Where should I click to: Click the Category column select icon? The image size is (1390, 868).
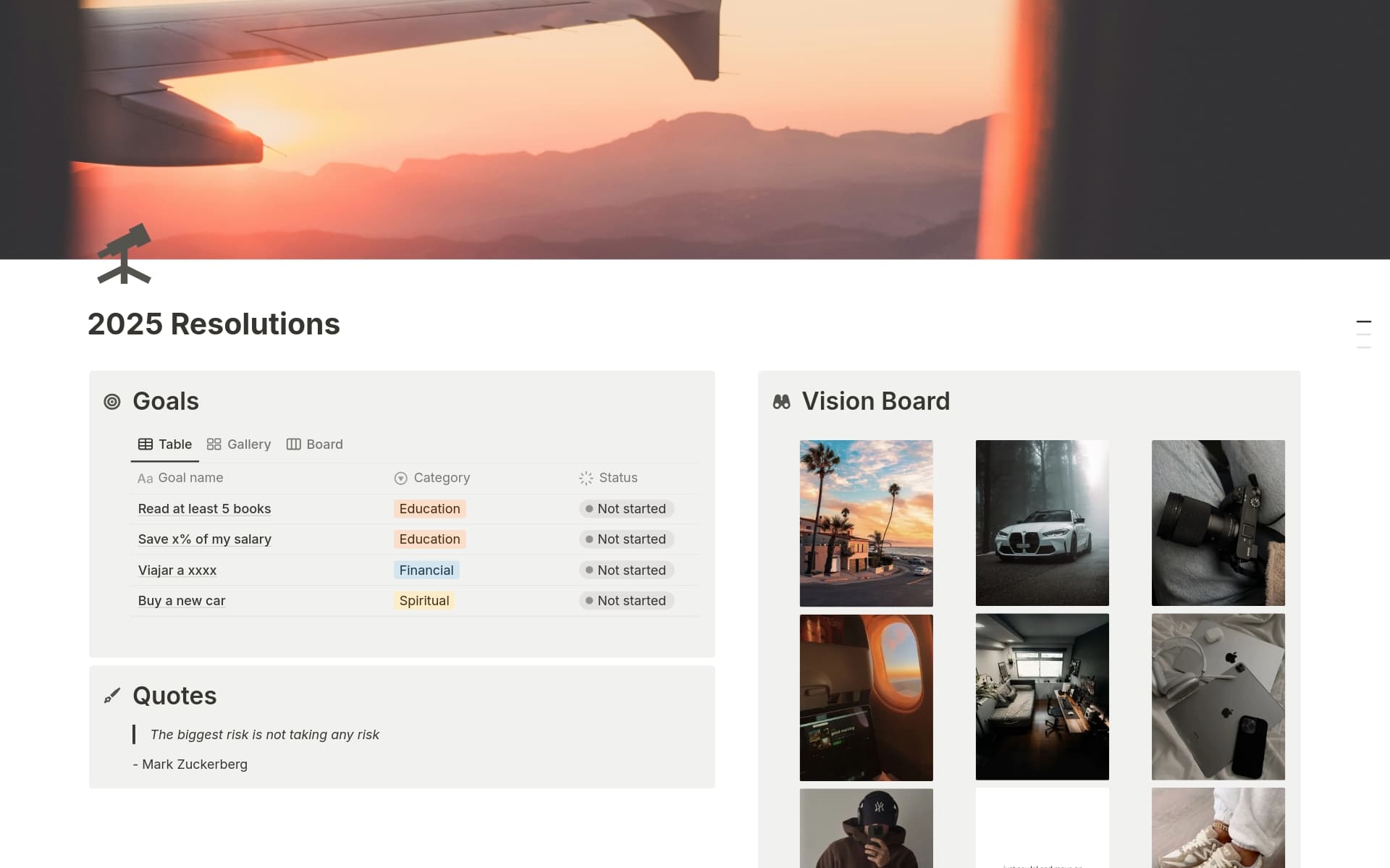pyautogui.click(x=400, y=478)
